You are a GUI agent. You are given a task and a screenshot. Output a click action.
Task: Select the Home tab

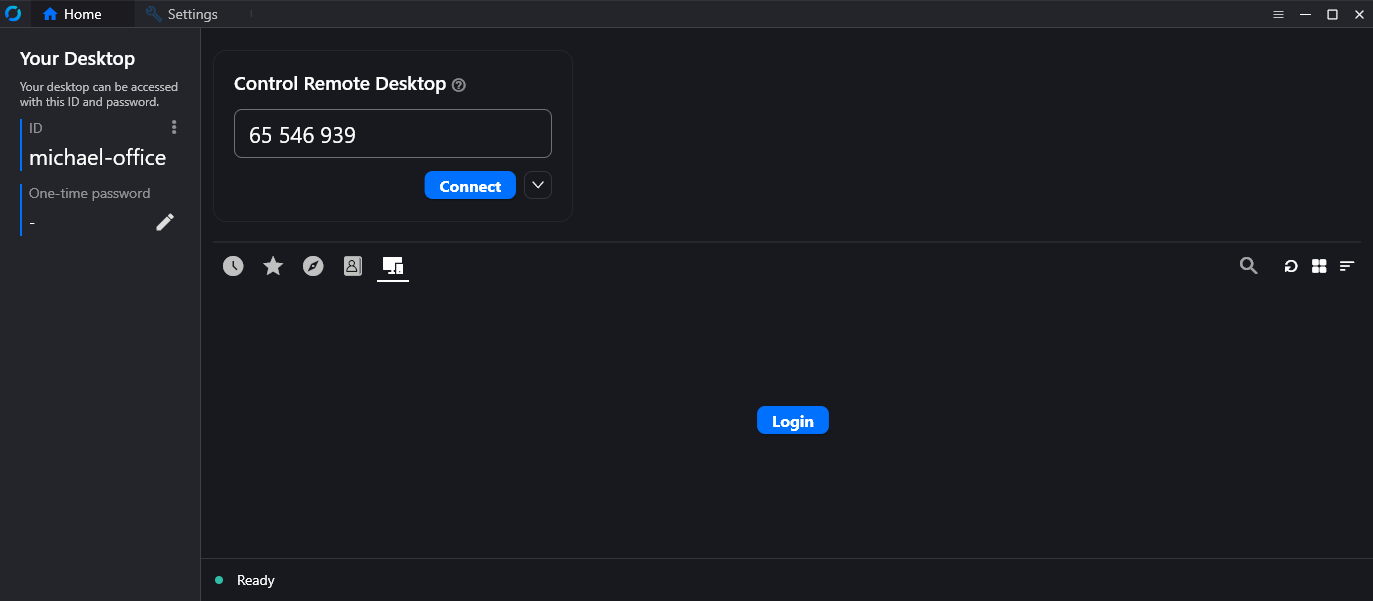[x=72, y=14]
